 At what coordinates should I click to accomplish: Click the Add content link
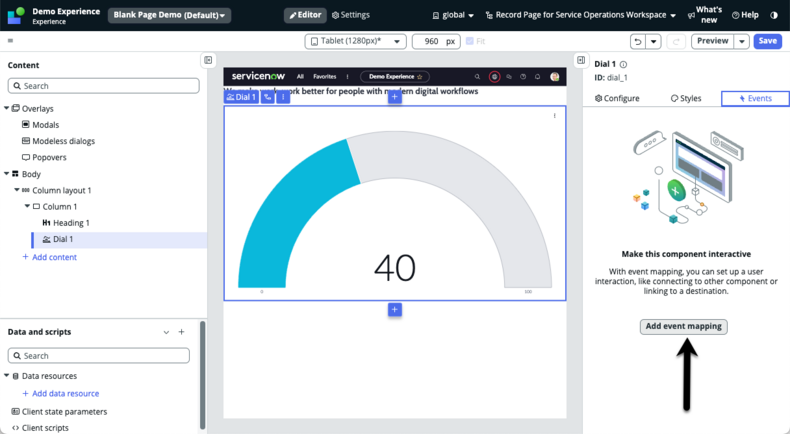pos(49,257)
